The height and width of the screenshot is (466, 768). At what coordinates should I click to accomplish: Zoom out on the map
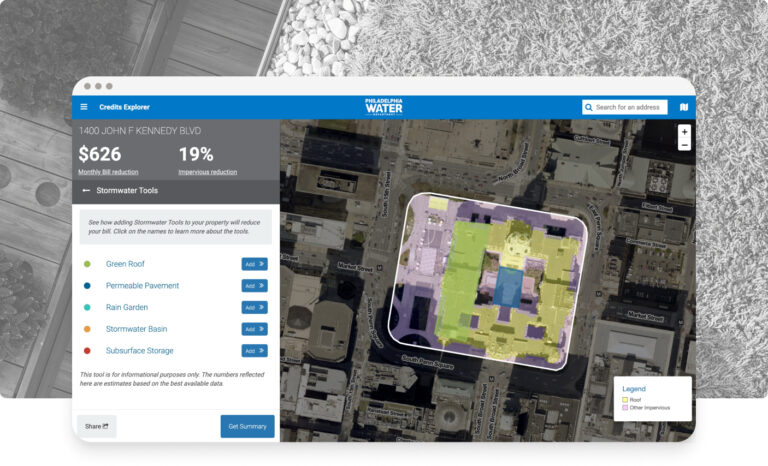pyautogui.click(x=684, y=145)
